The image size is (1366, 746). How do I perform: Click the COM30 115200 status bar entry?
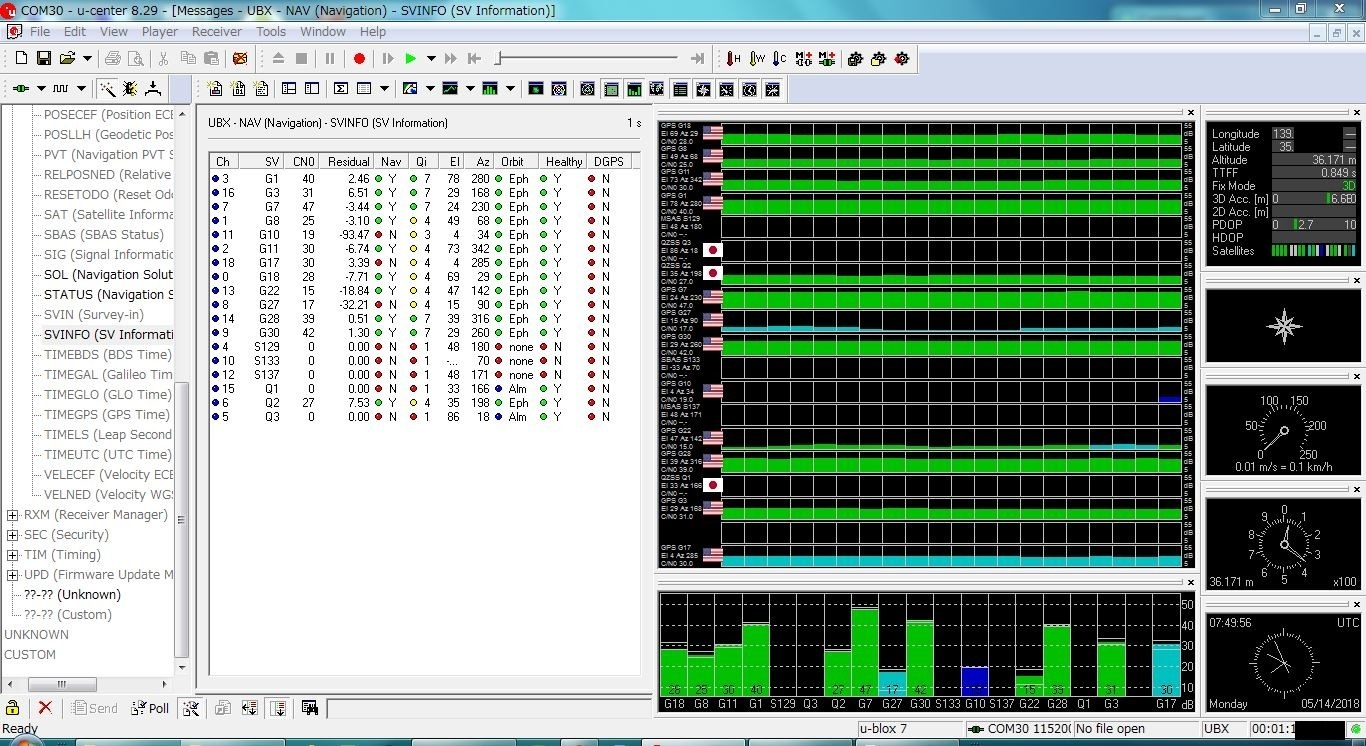click(x=1019, y=729)
